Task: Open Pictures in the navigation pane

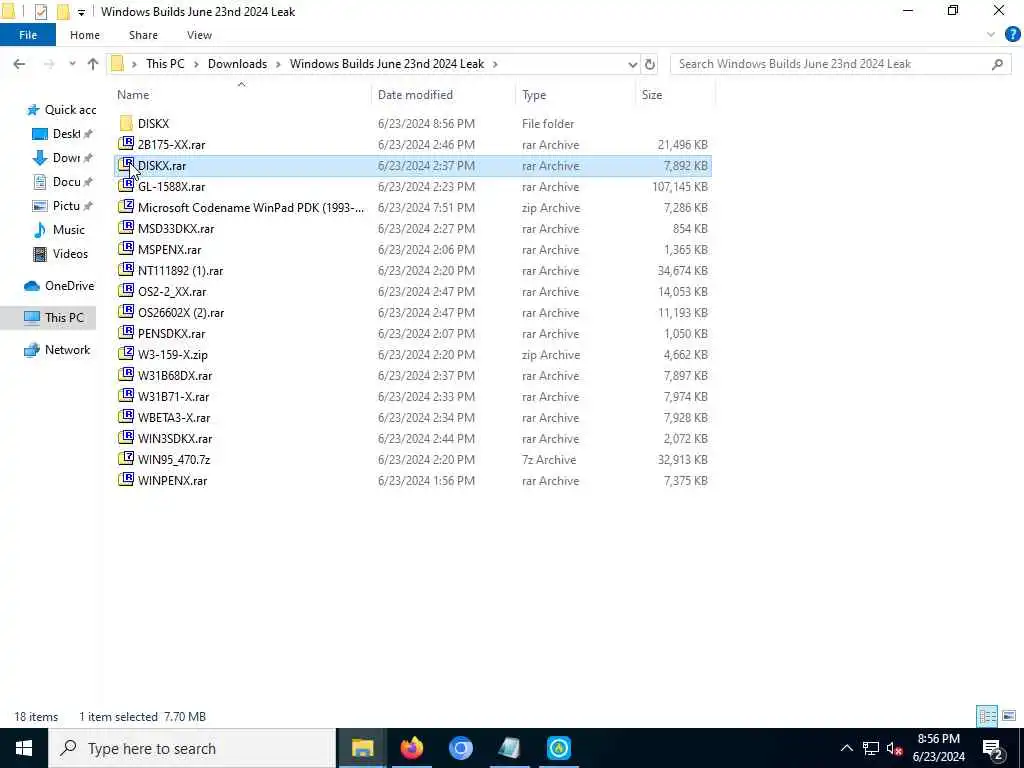Action: click(x=63, y=206)
